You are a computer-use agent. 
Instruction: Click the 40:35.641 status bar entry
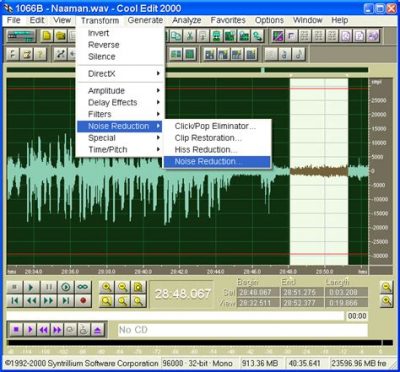click(x=306, y=363)
